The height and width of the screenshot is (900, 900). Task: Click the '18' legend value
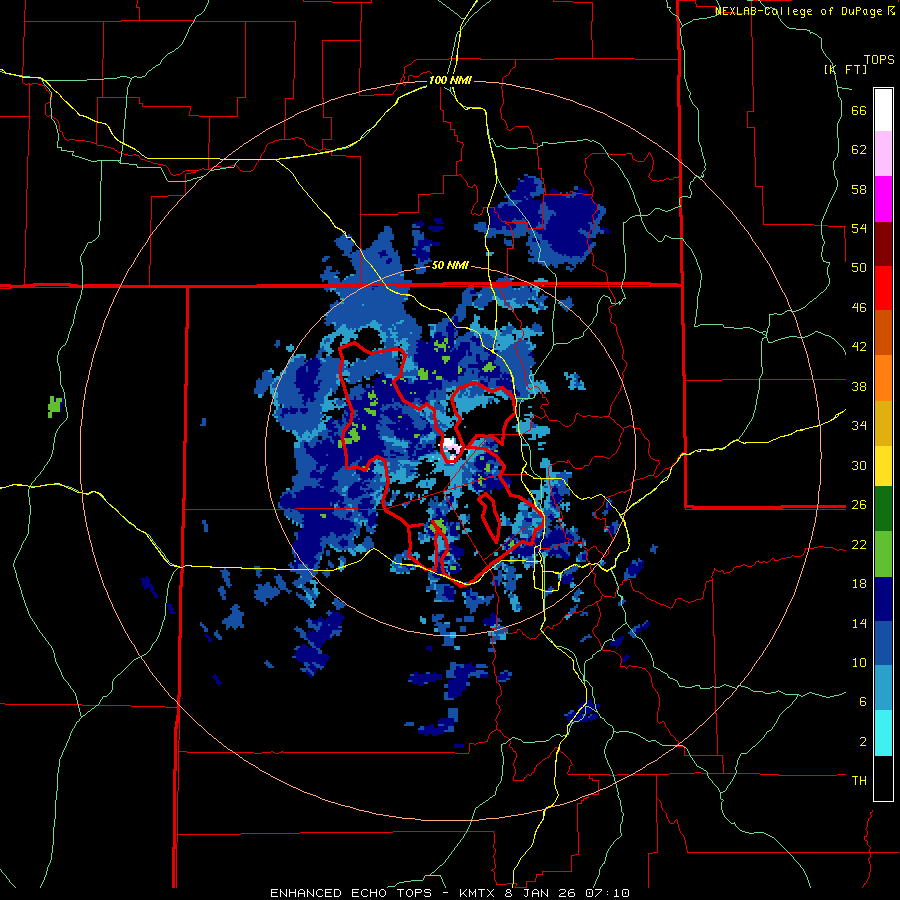[x=859, y=583]
